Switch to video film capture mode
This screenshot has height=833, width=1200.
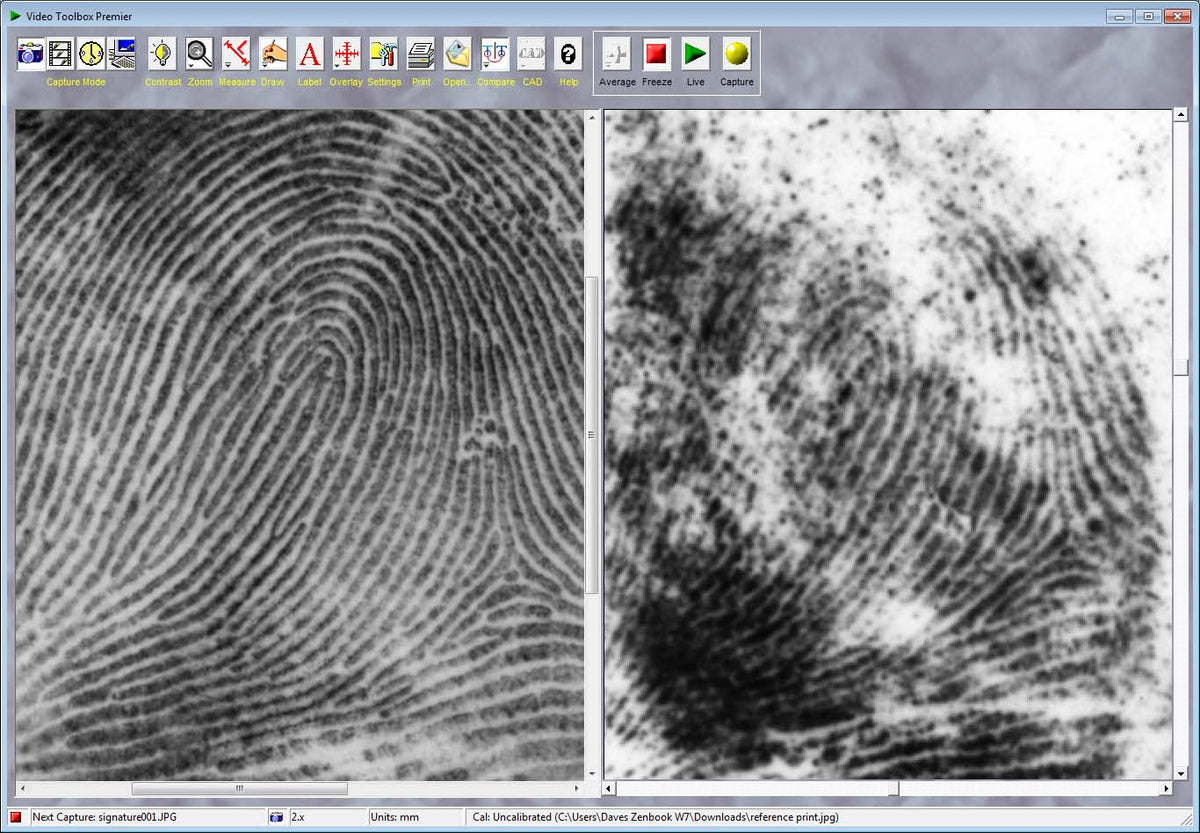(x=61, y=54)
